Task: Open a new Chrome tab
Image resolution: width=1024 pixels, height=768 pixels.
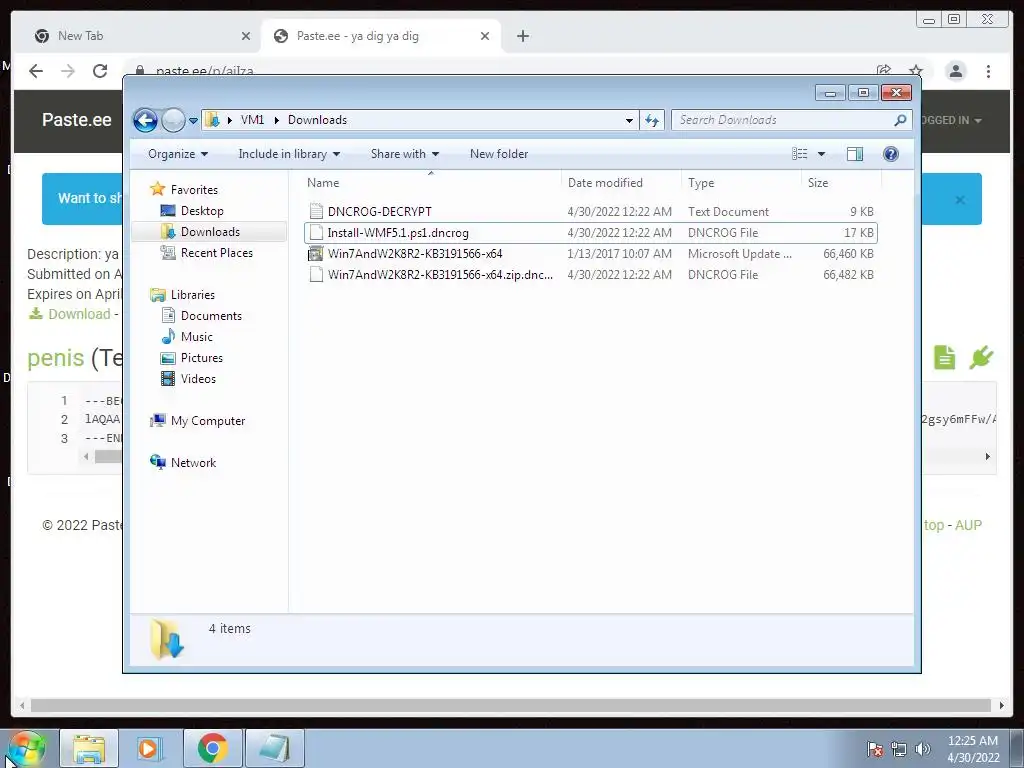Action: (x=522, y=37)
